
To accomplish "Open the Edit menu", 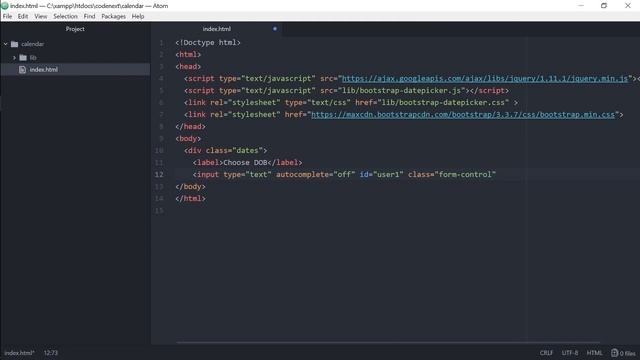I will click(x=23, y=16).
